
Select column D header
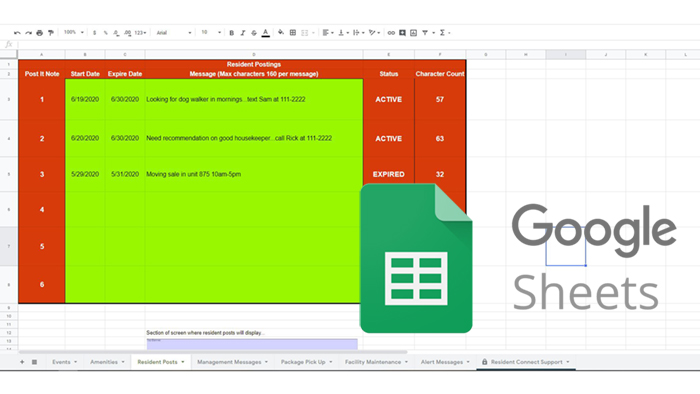coord(254,54)
